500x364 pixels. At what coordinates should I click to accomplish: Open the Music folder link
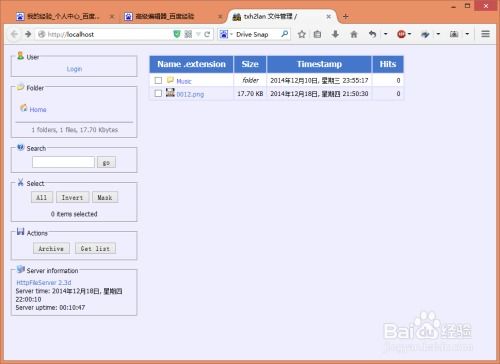[x=184, y=81]
